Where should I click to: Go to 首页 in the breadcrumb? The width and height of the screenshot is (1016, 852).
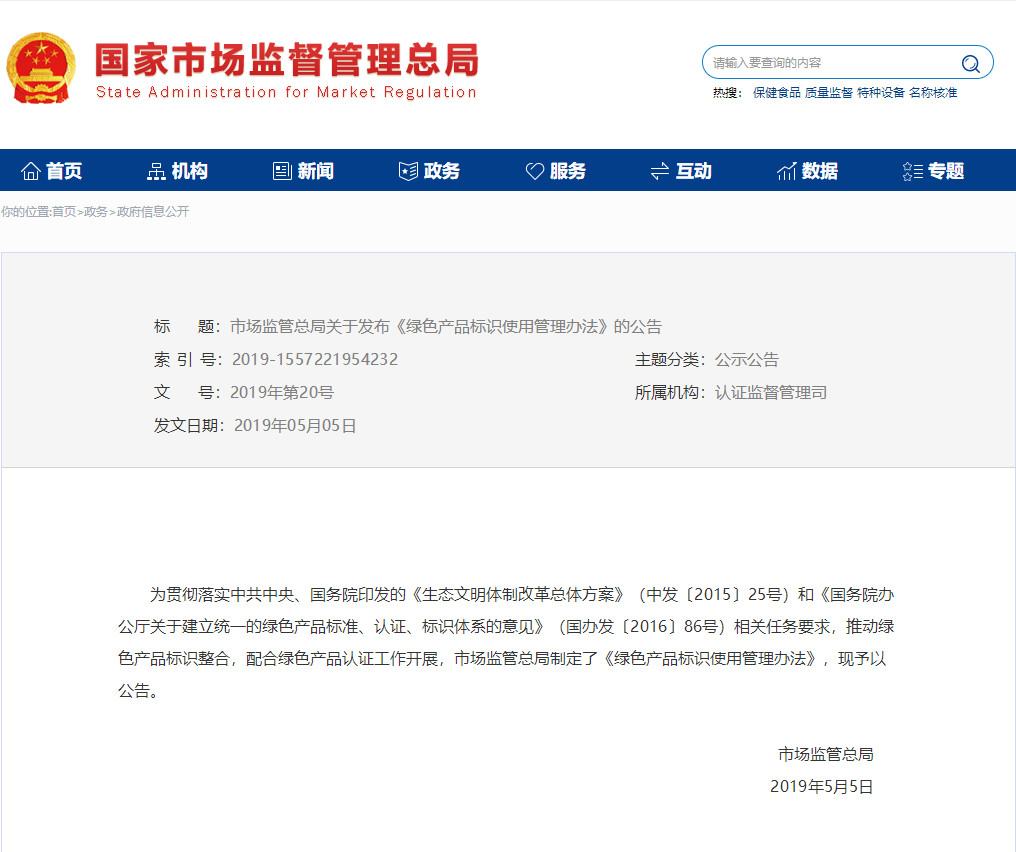coord(64,212)
